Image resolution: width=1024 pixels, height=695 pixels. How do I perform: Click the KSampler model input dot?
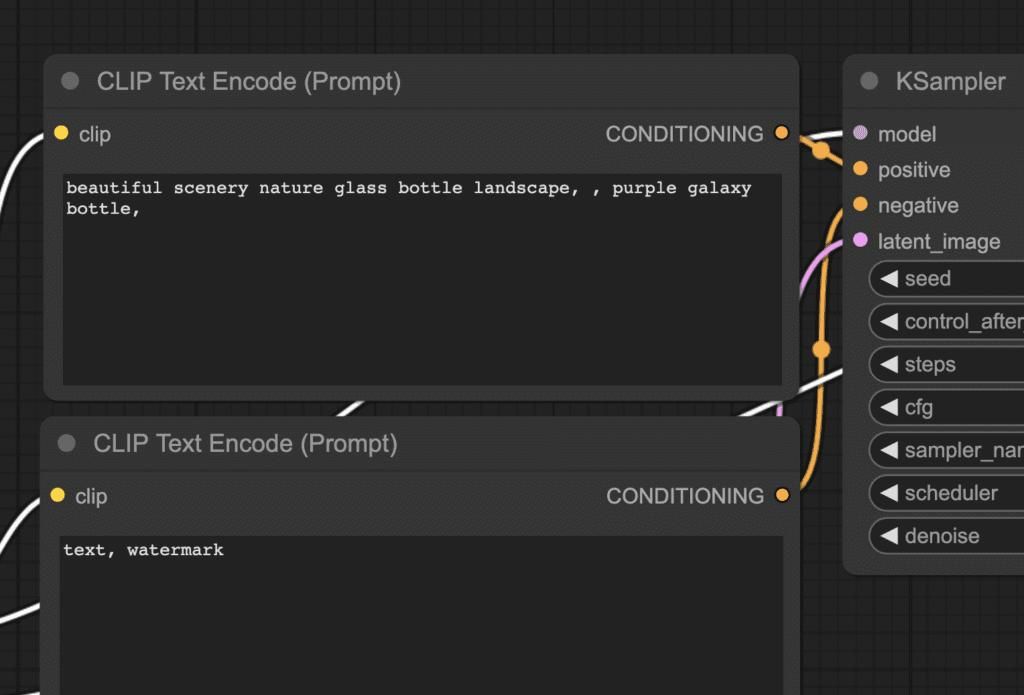(x=860, y=133)
